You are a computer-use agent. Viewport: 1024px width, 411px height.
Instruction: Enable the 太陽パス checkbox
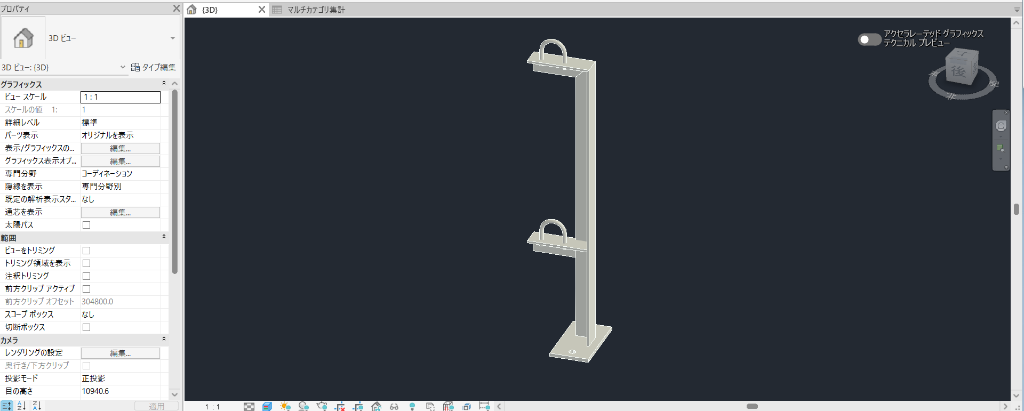(x=86, y=225)
